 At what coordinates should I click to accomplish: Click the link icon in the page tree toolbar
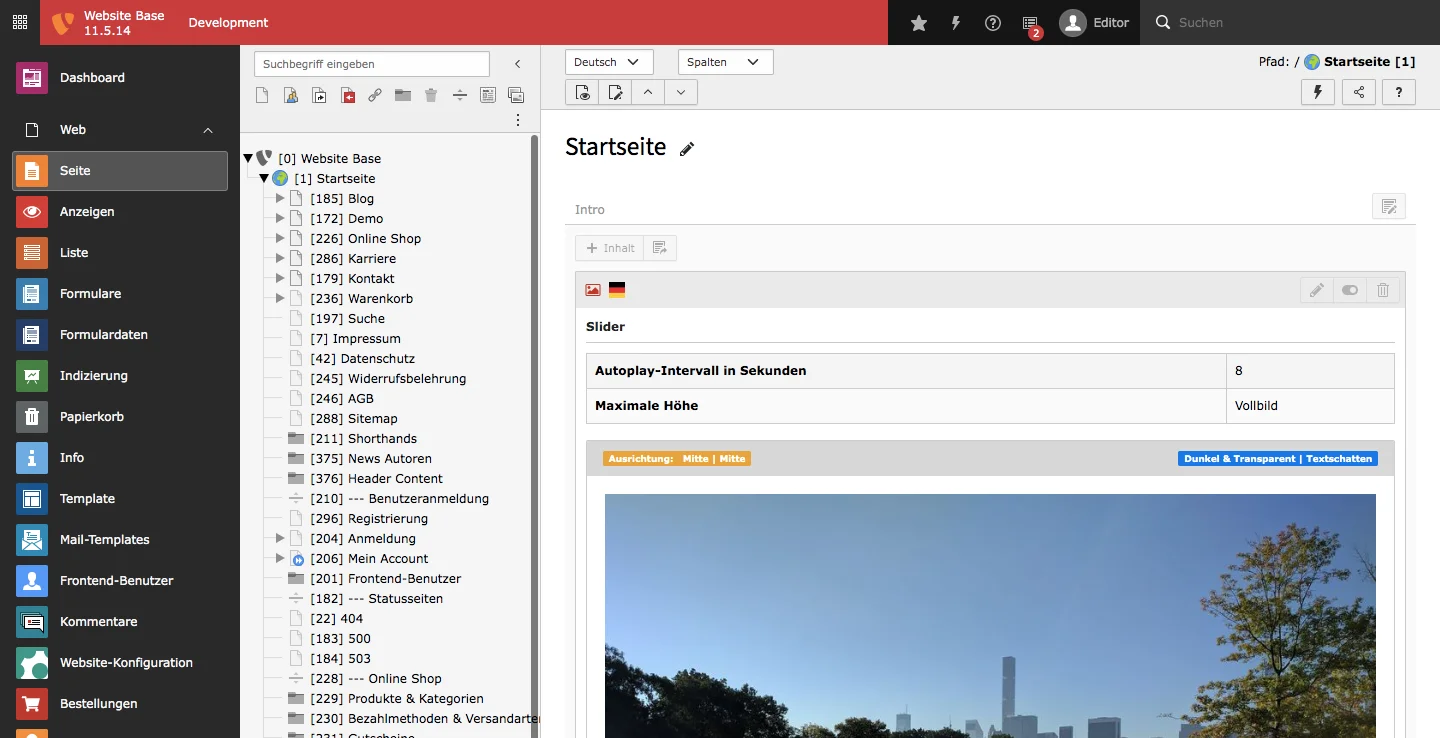(375, 95)
